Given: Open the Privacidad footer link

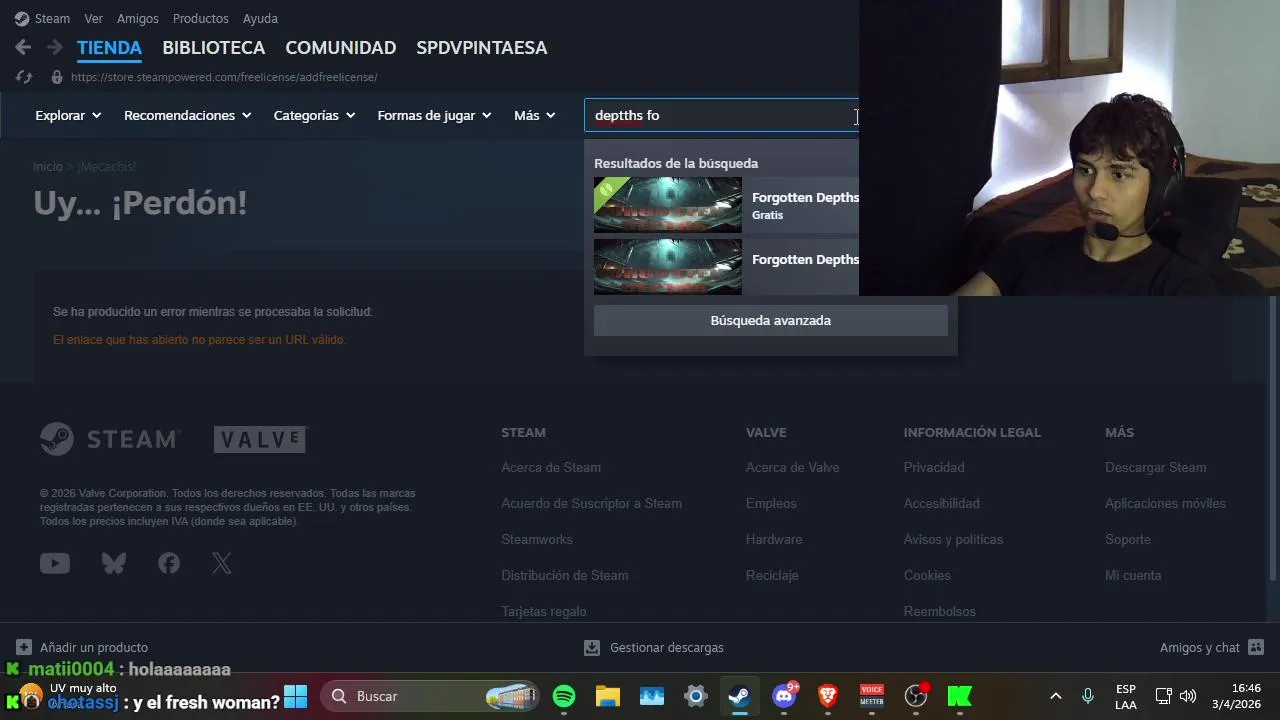Looking at the screenshot, I should [x=934, y=467].
